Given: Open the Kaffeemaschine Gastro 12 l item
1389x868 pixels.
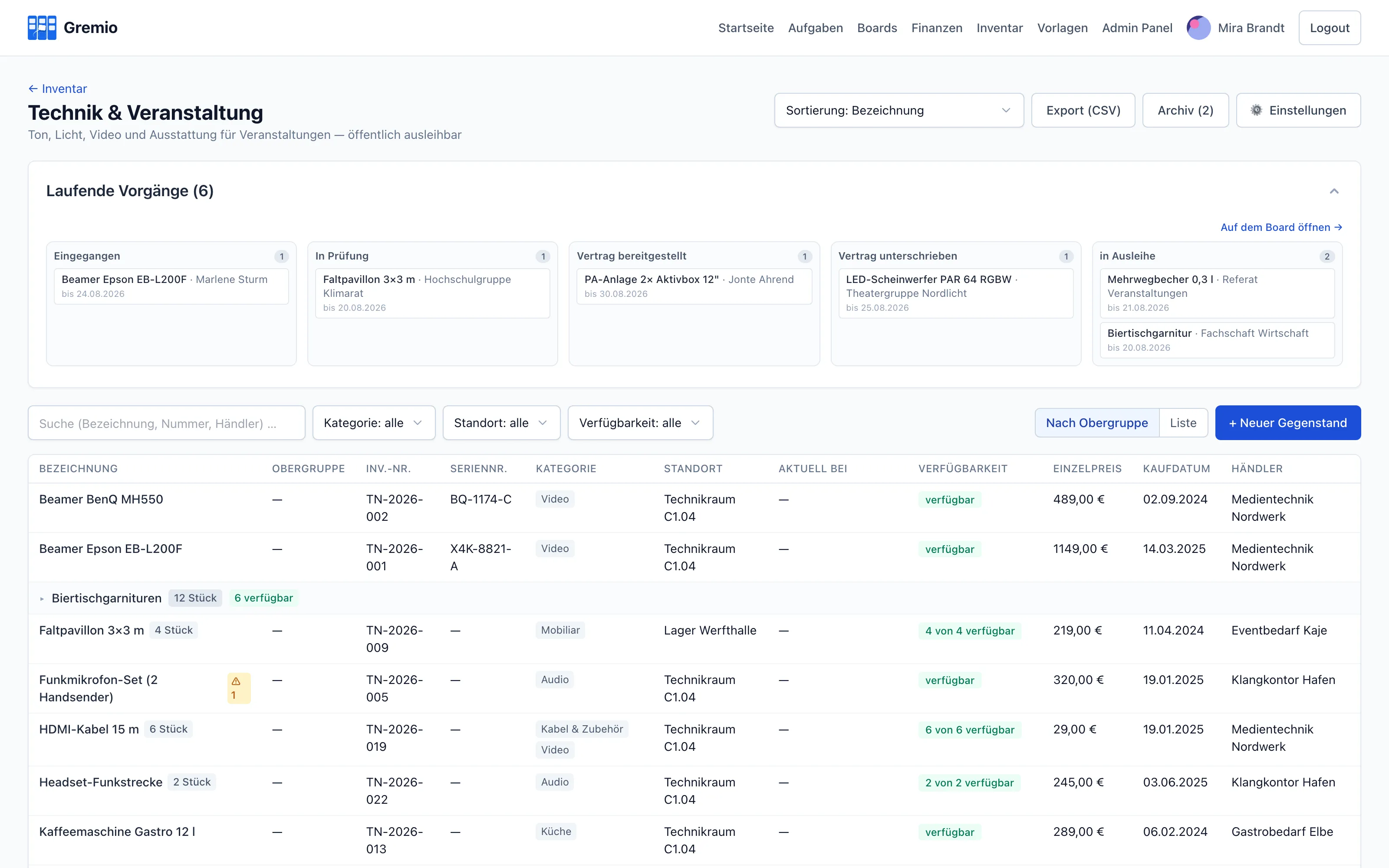Looking at the screenshot, I should click(117, 831).
